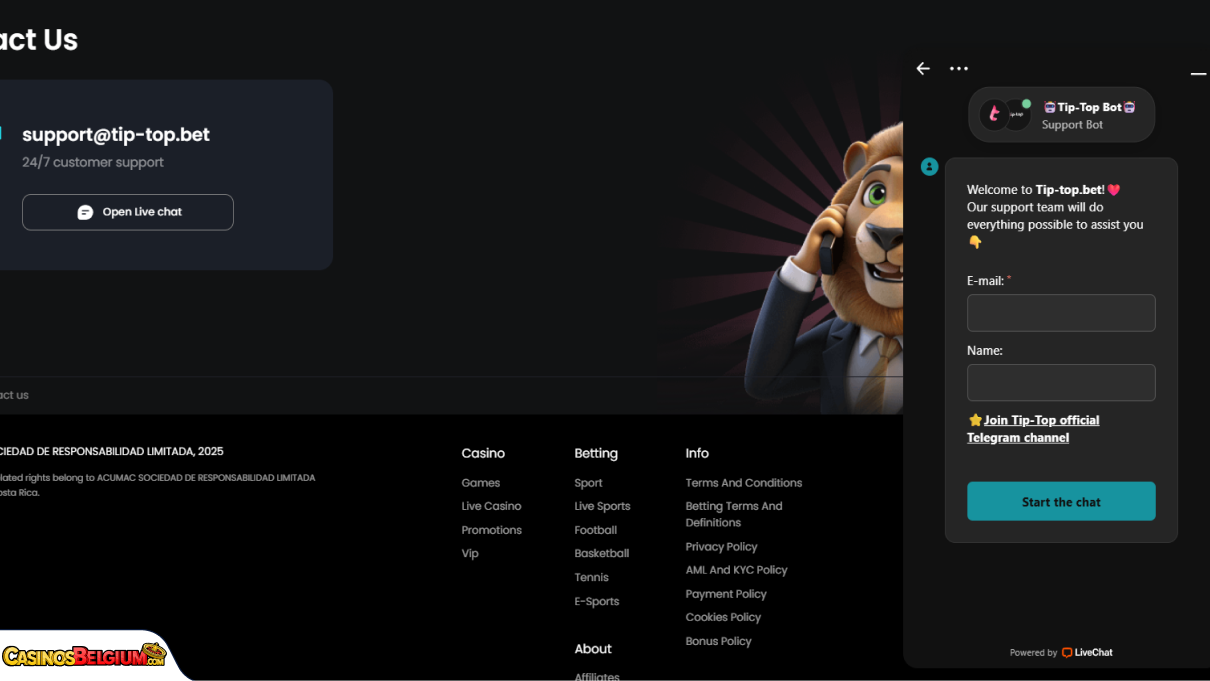
Task: Click the chat bubble icon in Open Live chat
Action: [85, 212]
